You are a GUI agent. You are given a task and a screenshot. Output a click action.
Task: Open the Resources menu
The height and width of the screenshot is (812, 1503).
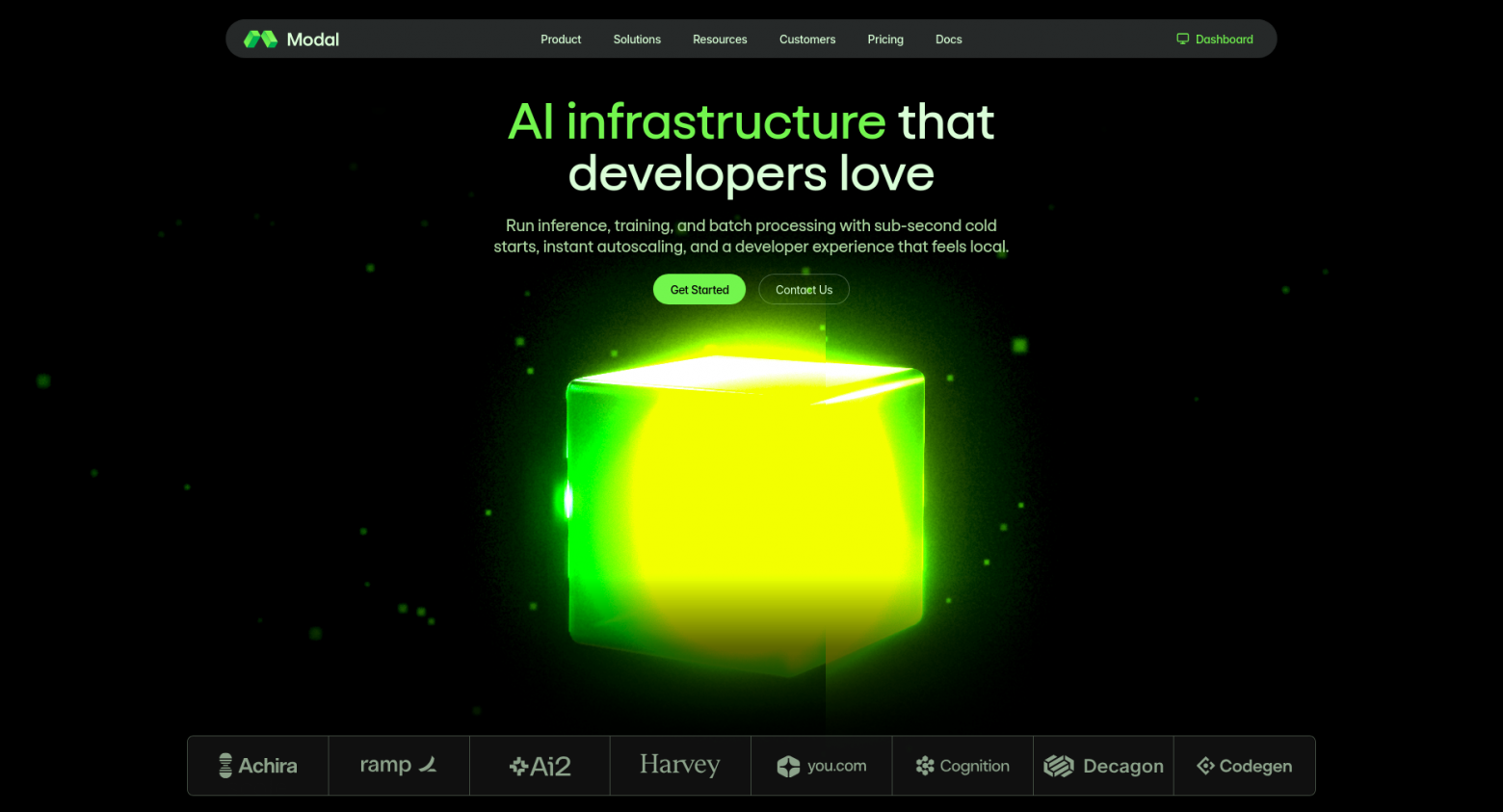[720, 39]
